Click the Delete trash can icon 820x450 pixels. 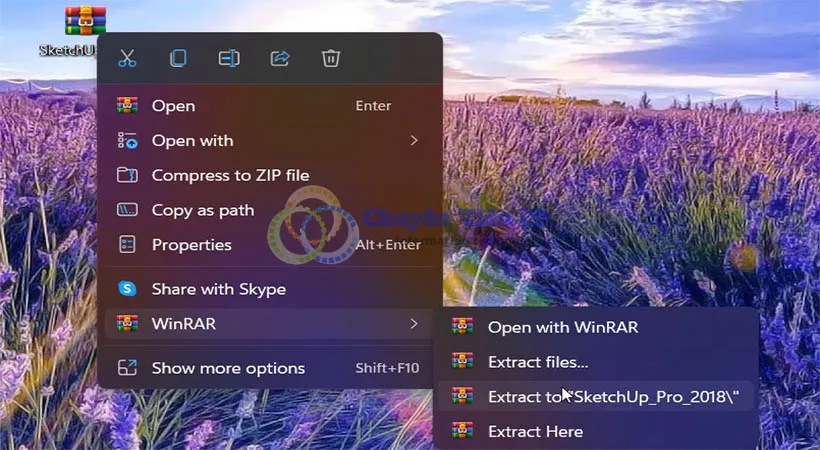[331, 58]
